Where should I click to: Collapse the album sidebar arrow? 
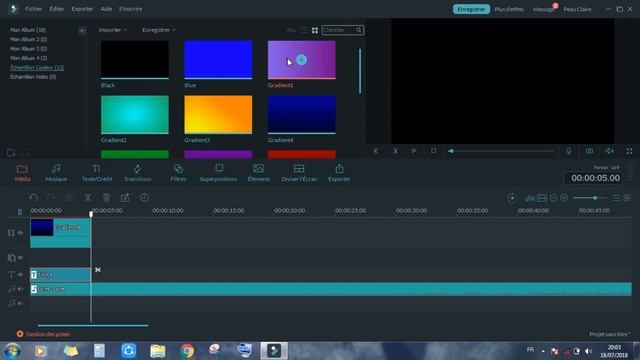tap(82, 30)
